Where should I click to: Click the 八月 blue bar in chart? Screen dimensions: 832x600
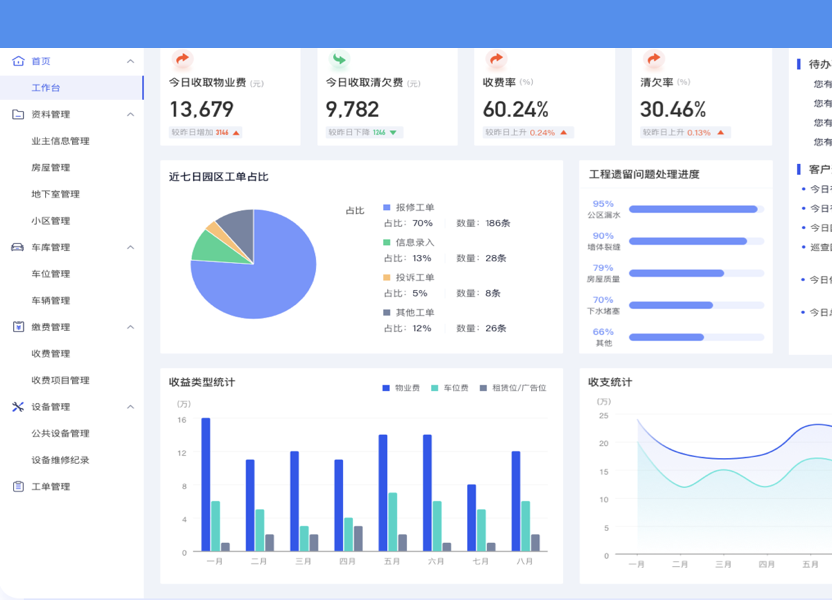pos(516,501)
